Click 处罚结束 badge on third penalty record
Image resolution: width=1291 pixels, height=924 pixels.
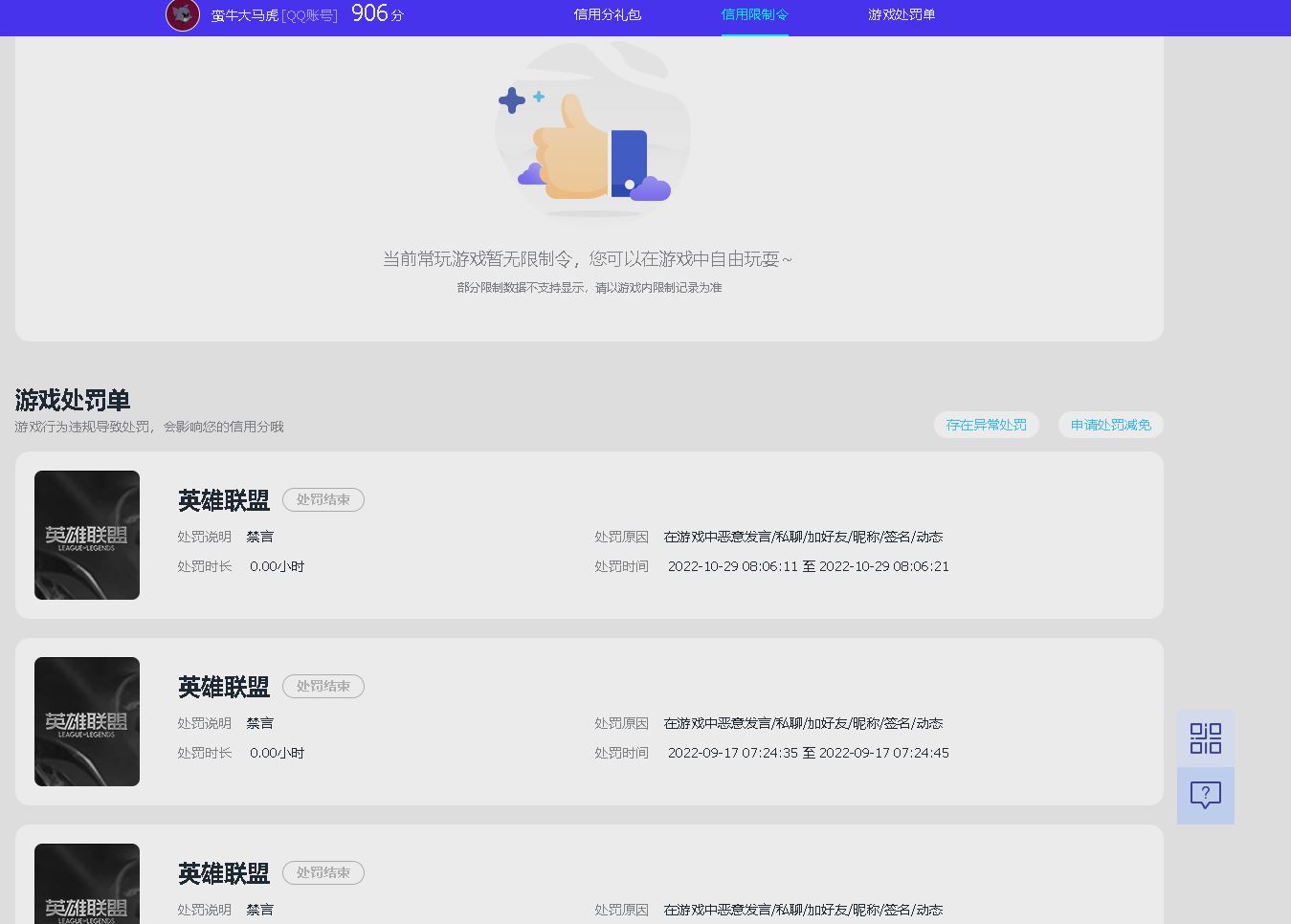[323, 872]
